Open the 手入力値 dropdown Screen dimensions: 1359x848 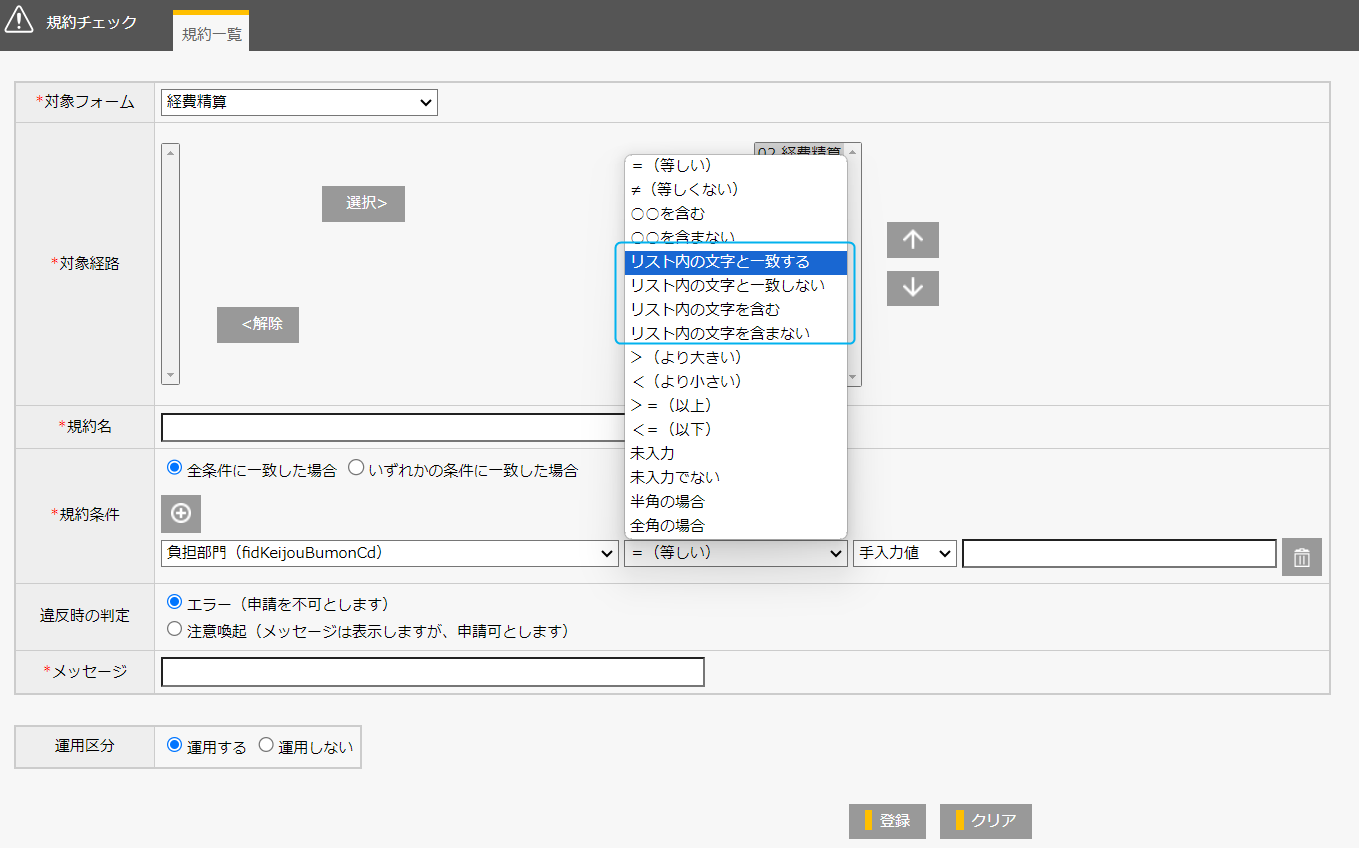tap(905, 553)
